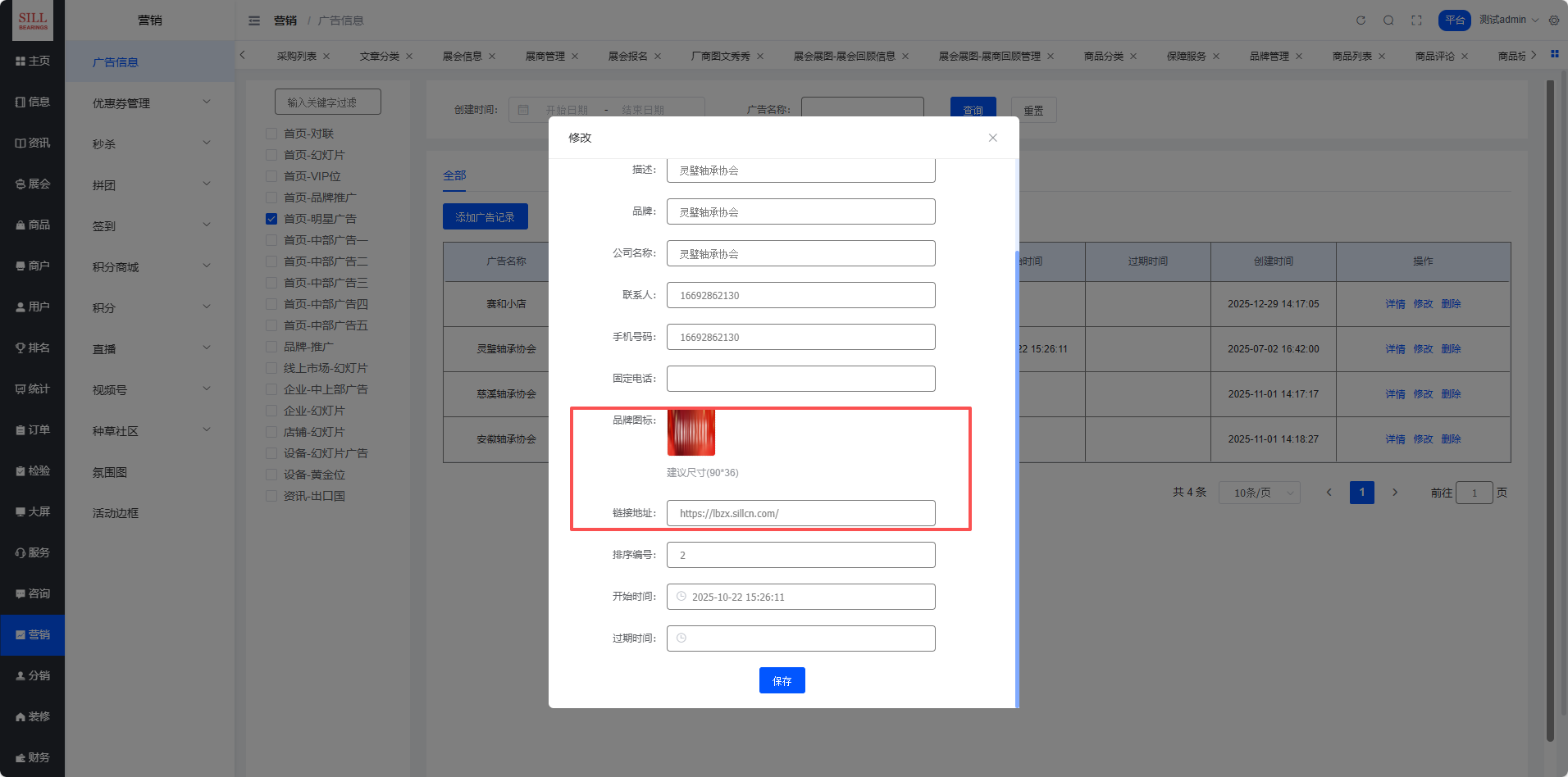Image resolution: width=1568 pixels, height=777 pixels.
Task: Click 添加广告记录 button
Action: point(485,217)
